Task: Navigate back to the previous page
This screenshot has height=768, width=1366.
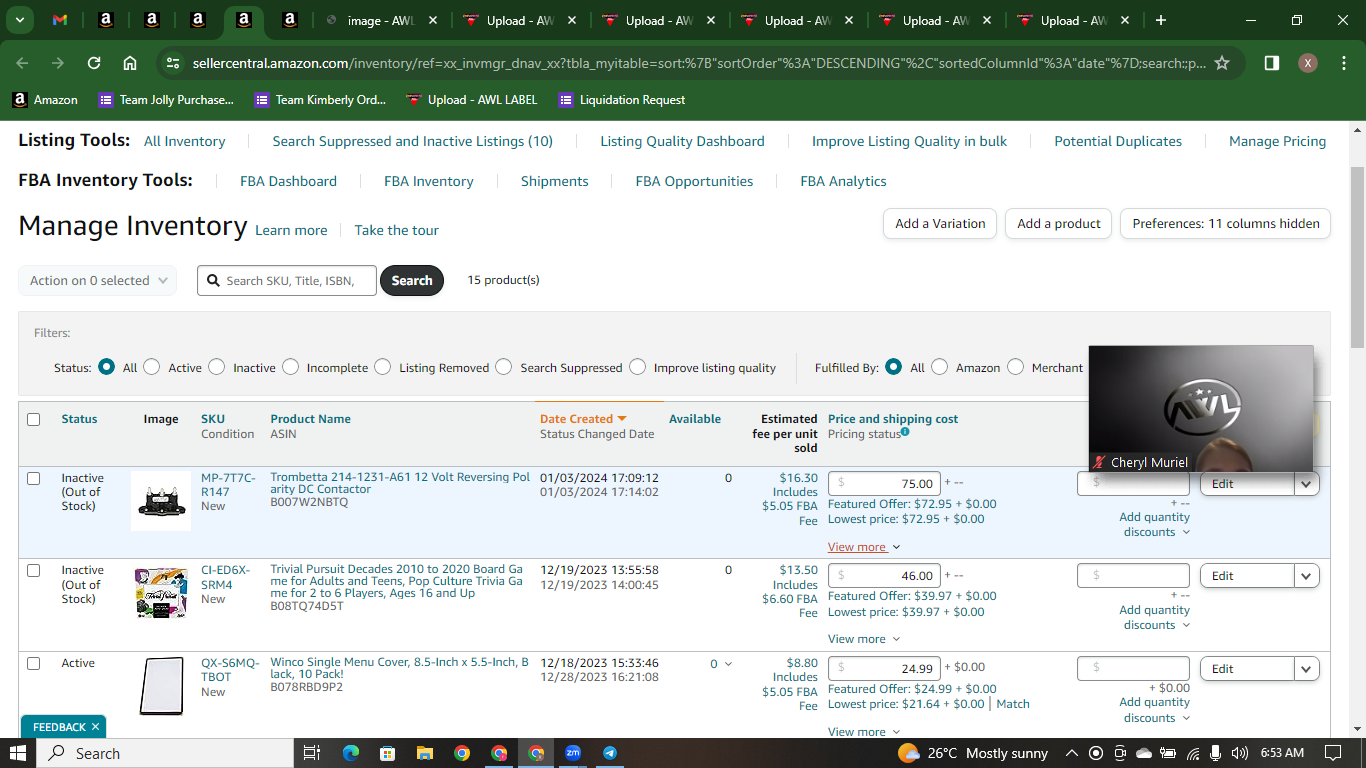Action: point(22,63)
